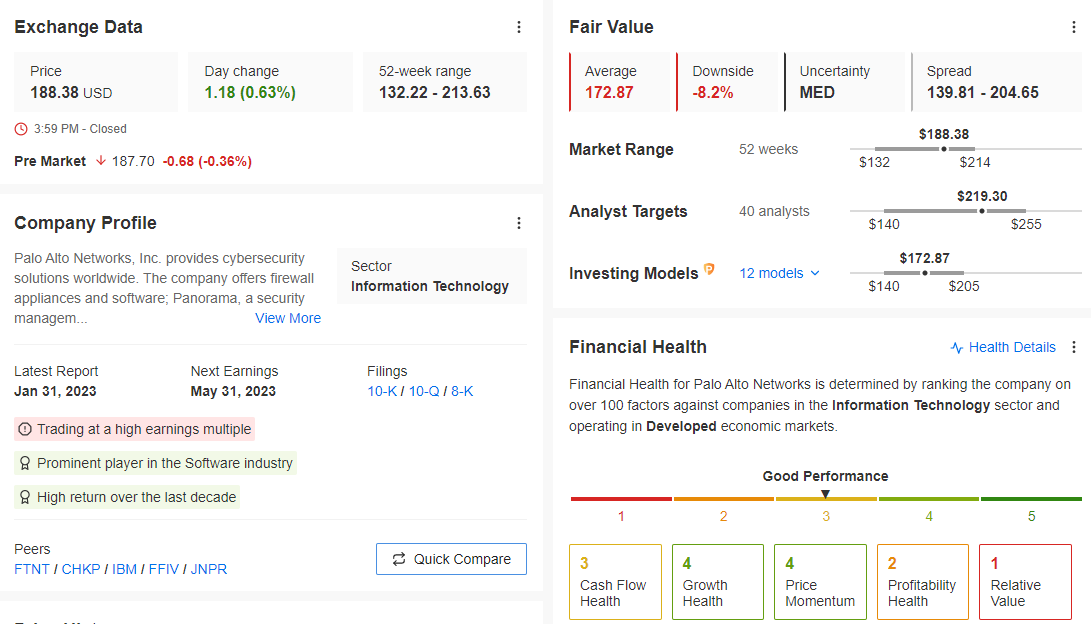Click the Next Earnings May 31, 2023 date
The height and width of the screenshot is (624, 1091).
coord(233,391)
